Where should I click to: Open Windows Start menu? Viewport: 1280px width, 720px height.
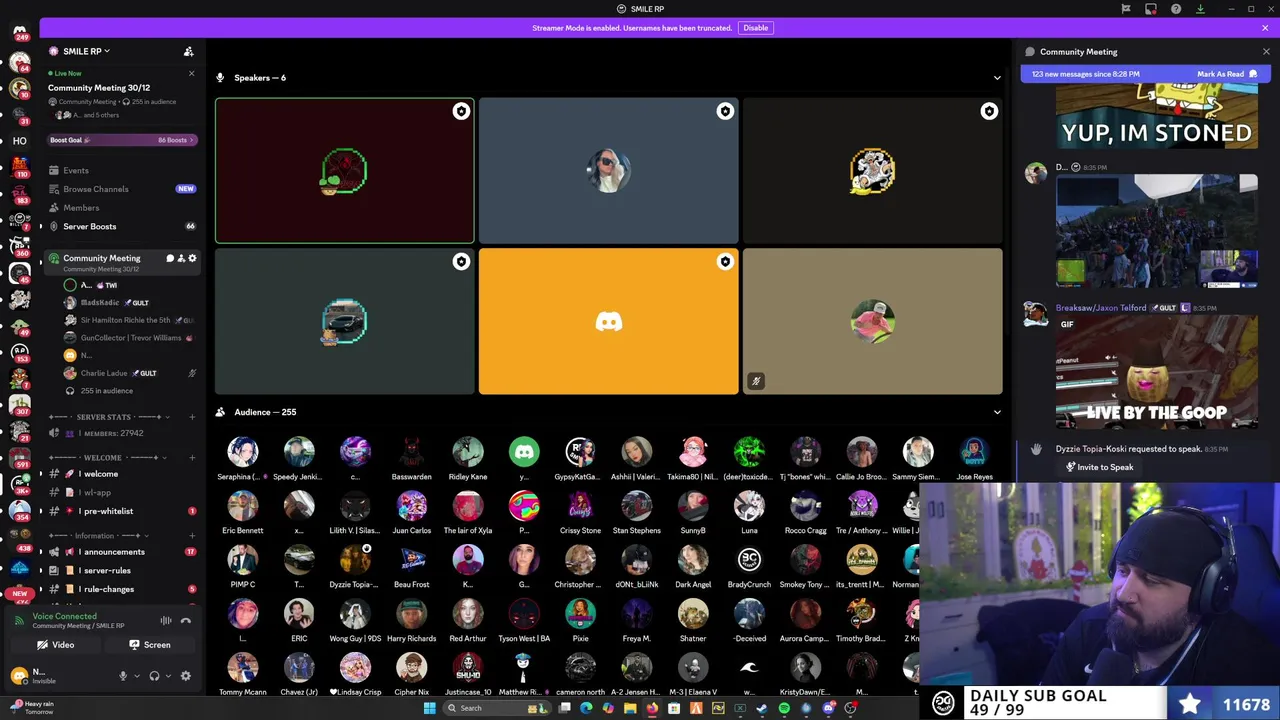[429, 708]
